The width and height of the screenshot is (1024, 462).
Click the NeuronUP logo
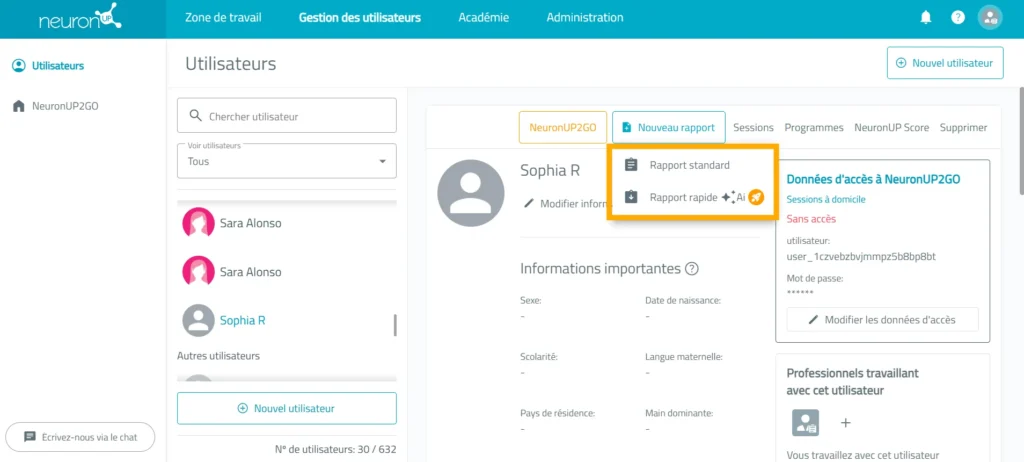pos(80,18)
